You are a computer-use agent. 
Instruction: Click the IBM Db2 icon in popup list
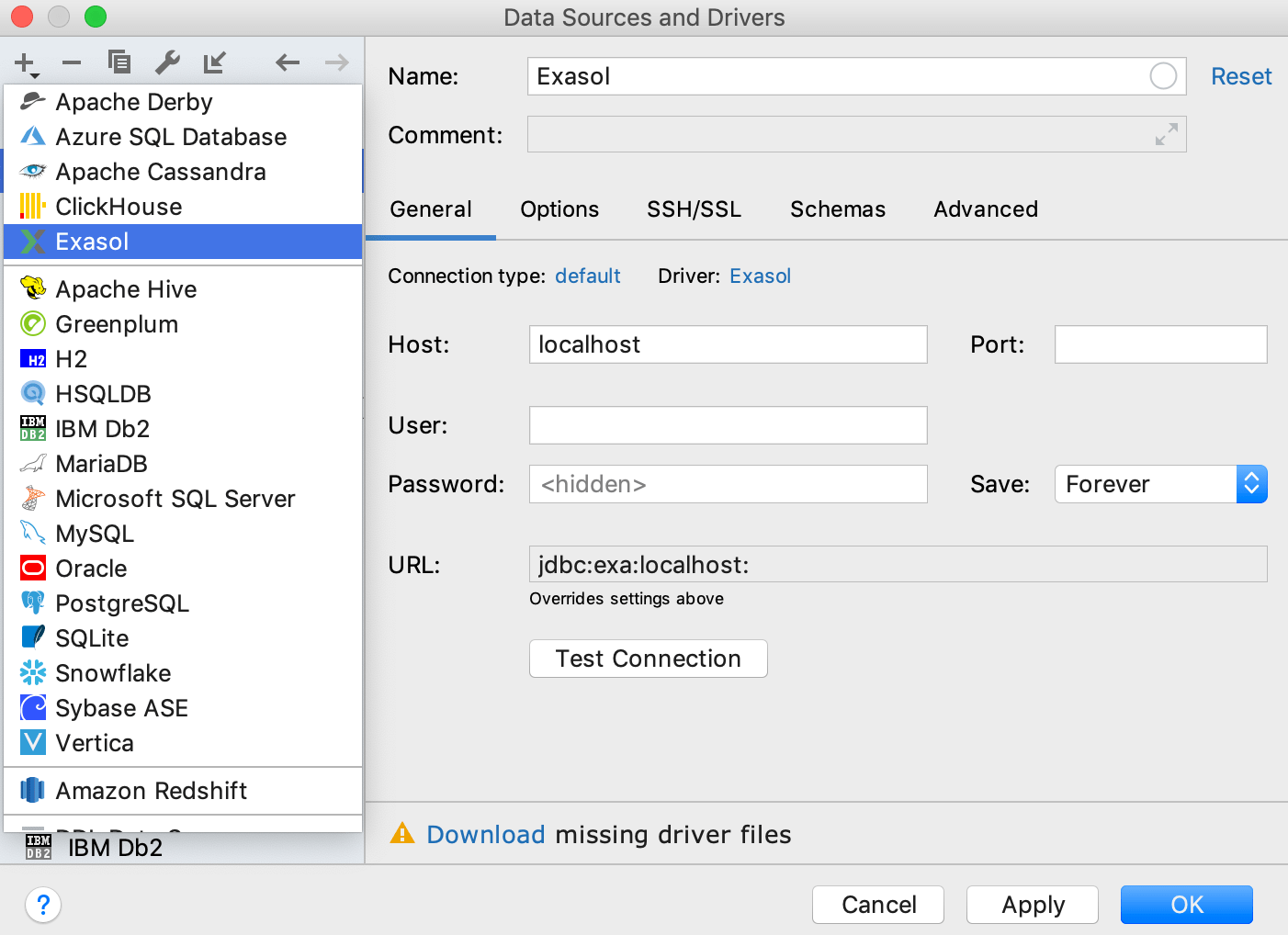coord(33,429)
